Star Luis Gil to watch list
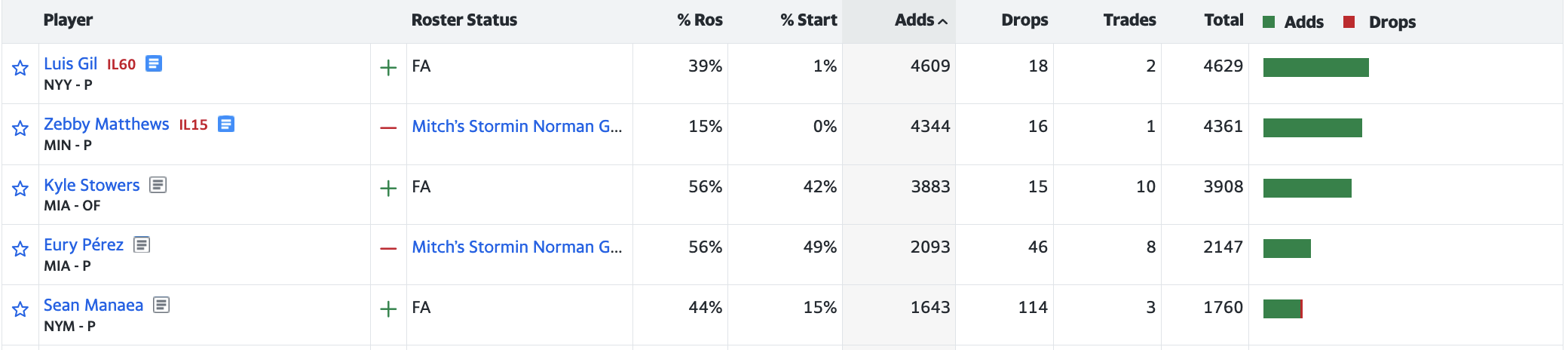The width and height of the screenshot is (1568, 350). click(20, 68)
